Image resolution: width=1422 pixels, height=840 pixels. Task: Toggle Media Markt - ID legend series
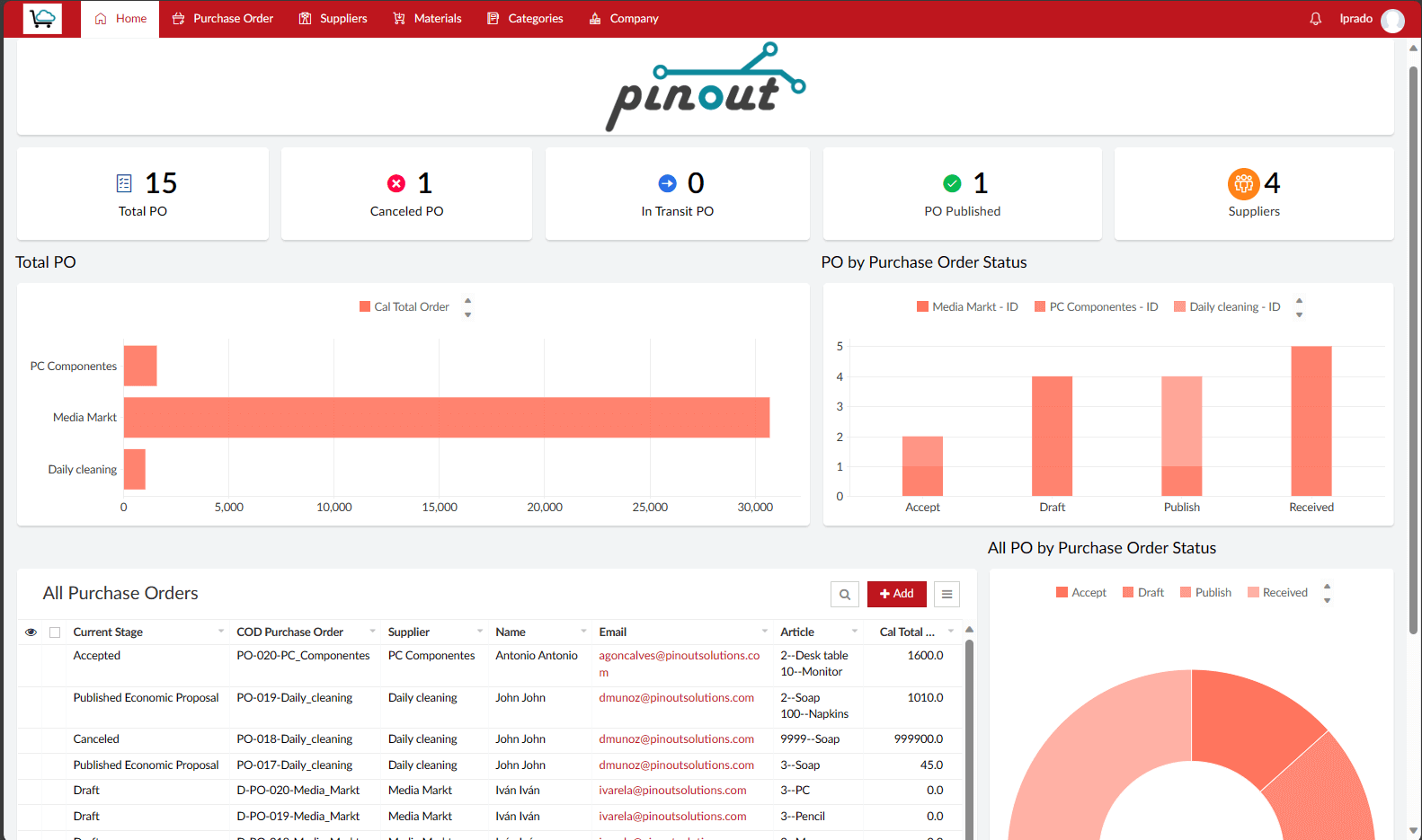tap(967, 307)
